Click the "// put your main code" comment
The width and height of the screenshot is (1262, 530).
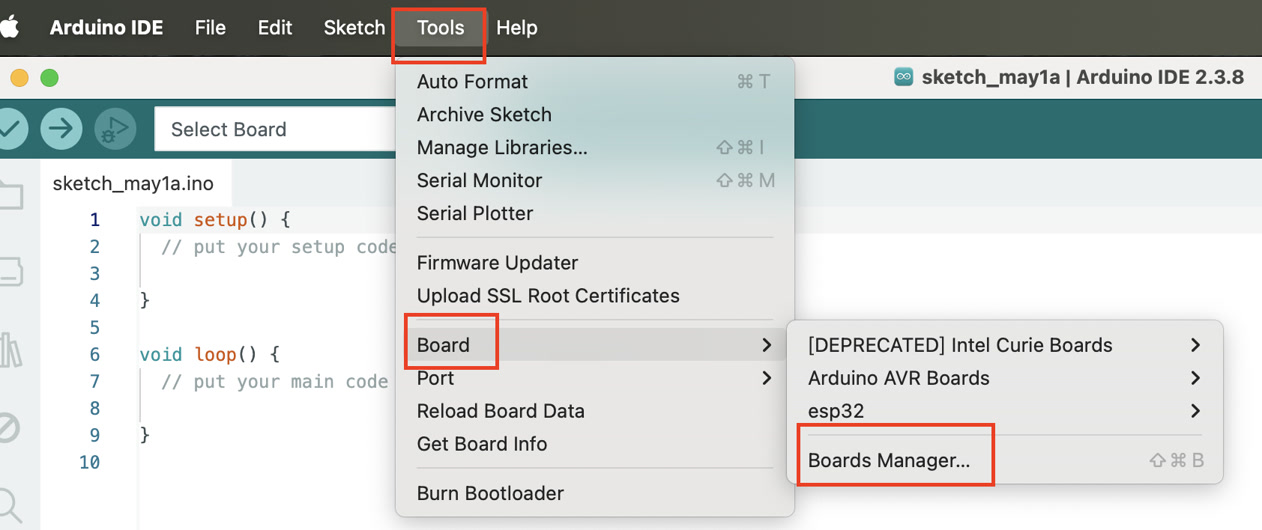(275, 382)
